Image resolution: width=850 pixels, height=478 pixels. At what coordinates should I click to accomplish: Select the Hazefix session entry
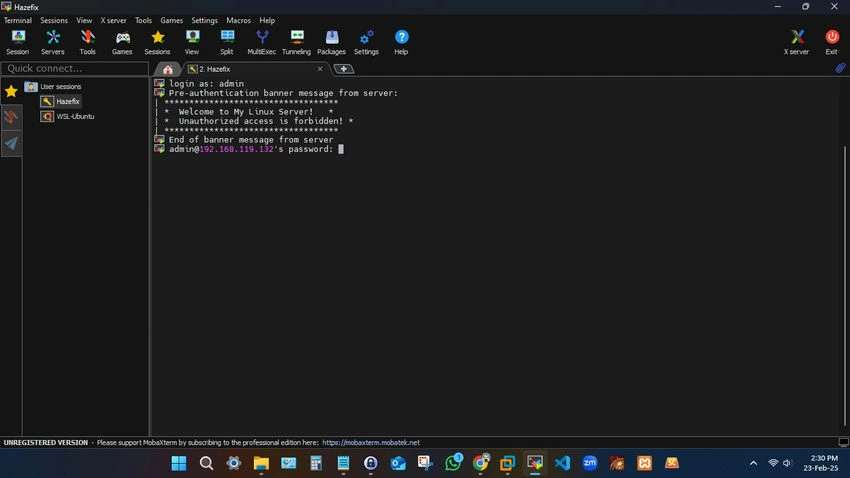61,101
